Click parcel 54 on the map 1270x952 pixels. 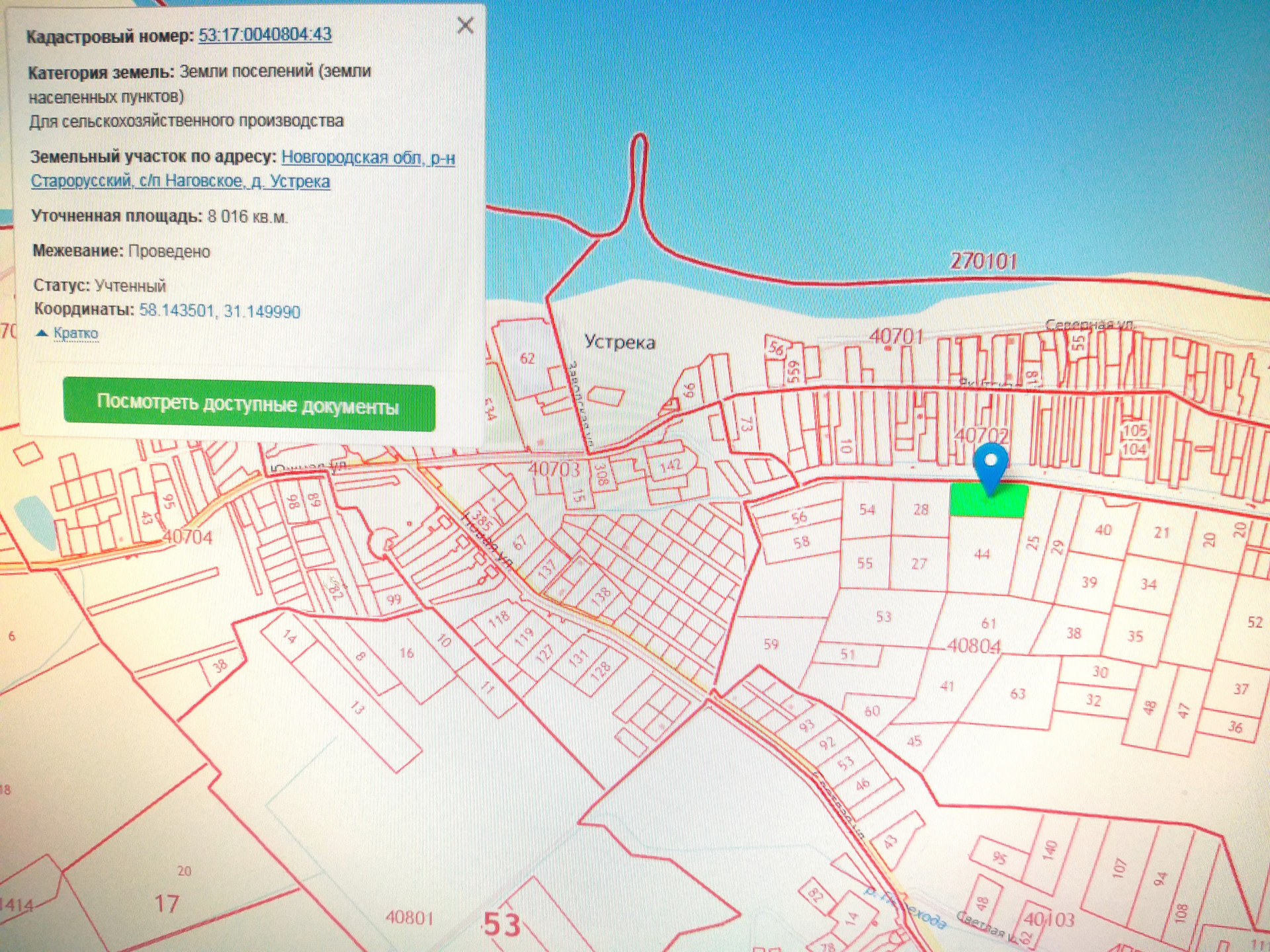(x=867, y=509)
